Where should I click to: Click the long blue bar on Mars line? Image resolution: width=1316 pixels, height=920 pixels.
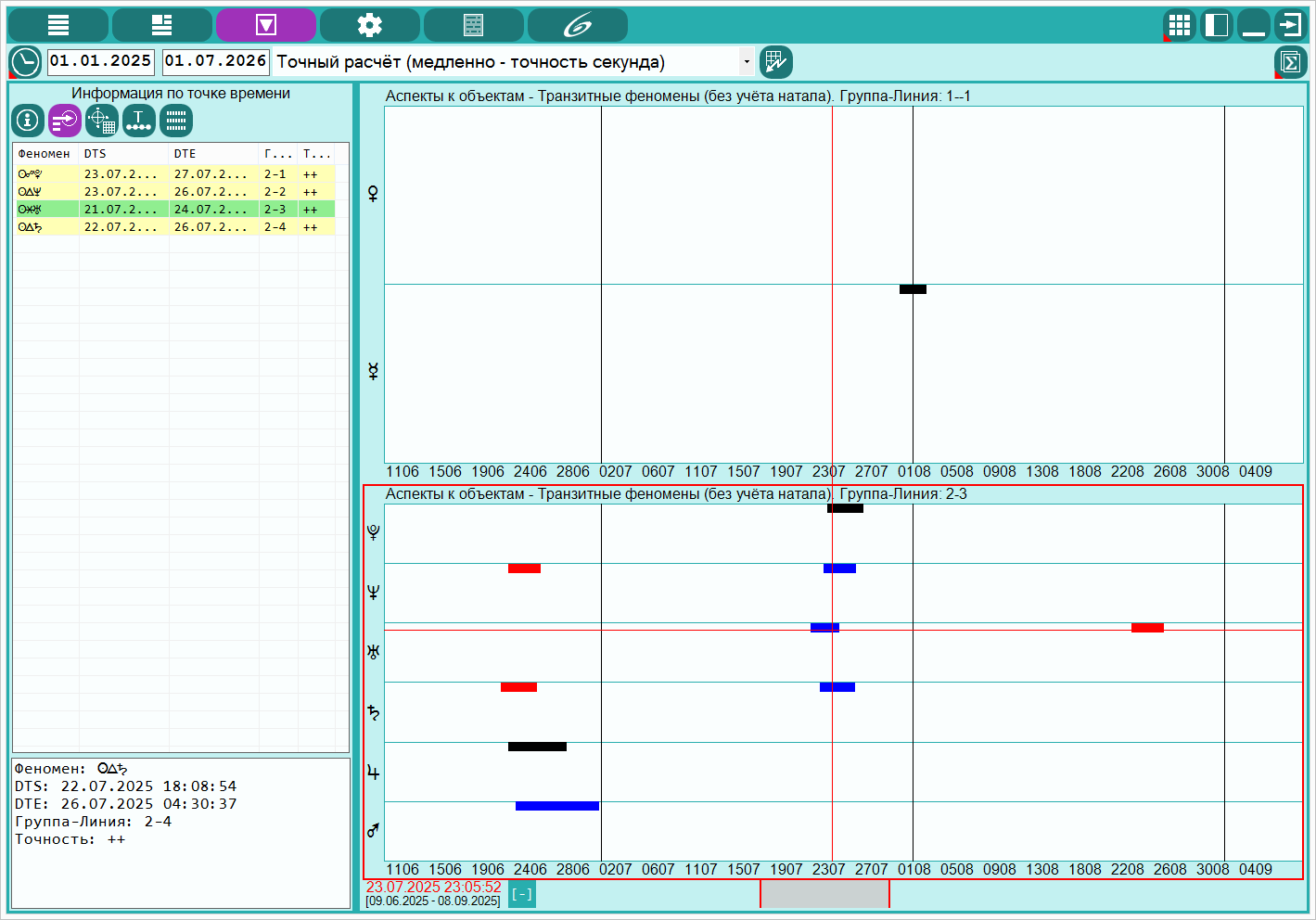[x=557, y=806]
